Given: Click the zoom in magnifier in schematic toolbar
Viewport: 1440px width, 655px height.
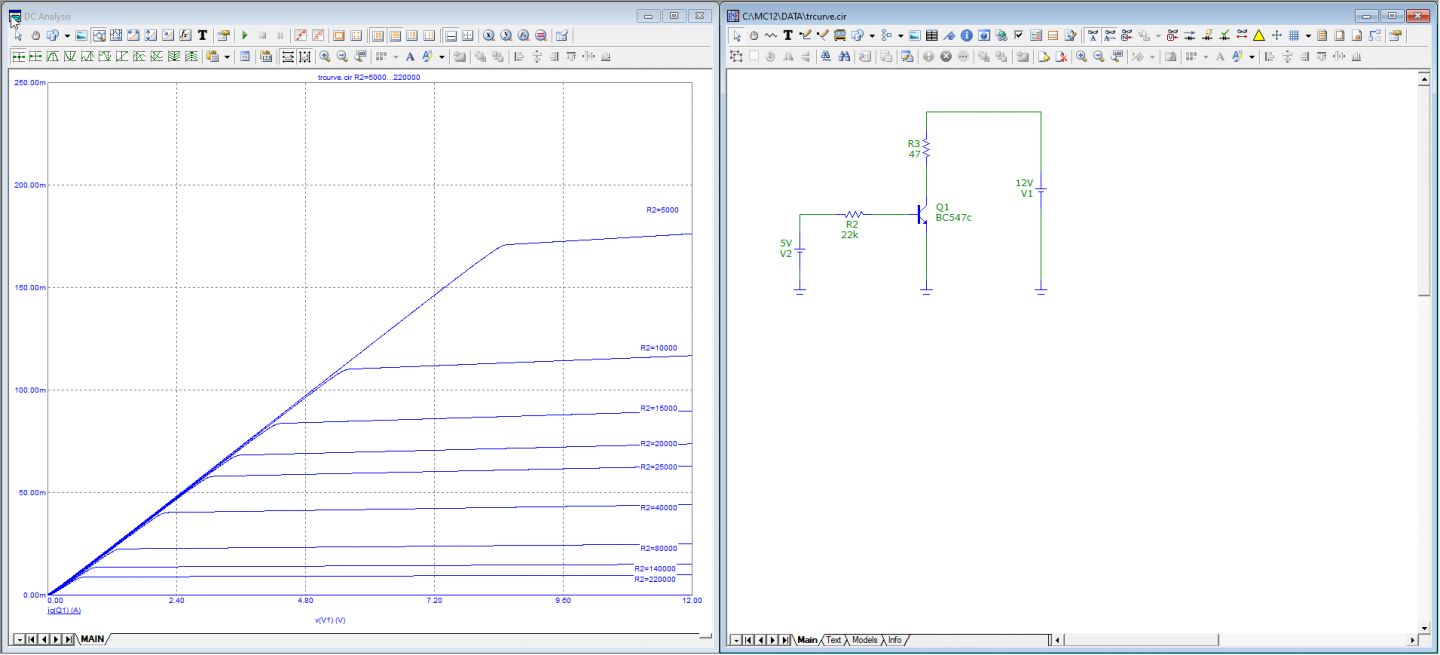Looking at the screenshot, I should [x=1081, y=57].
